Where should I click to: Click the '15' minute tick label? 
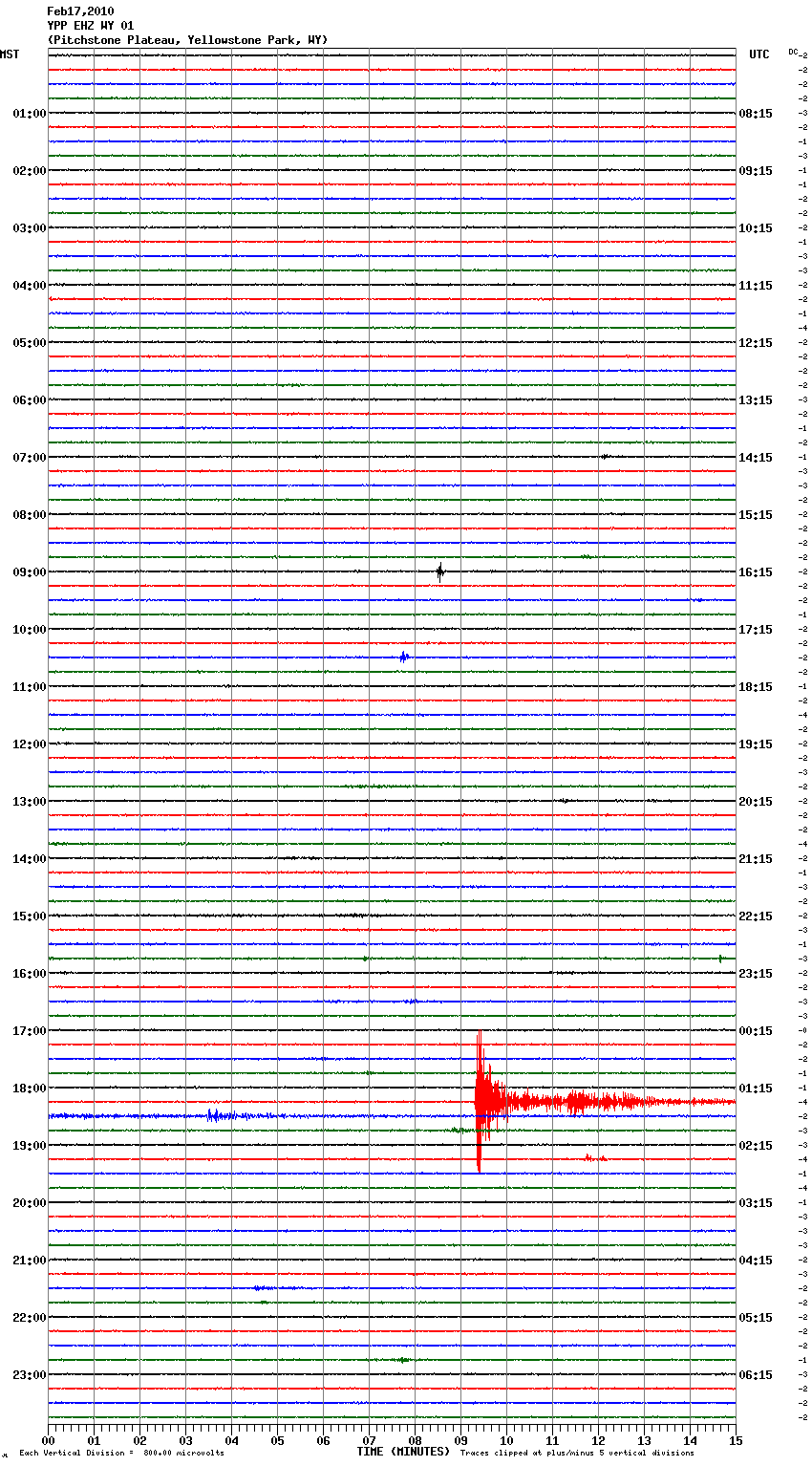point(736,1440)
